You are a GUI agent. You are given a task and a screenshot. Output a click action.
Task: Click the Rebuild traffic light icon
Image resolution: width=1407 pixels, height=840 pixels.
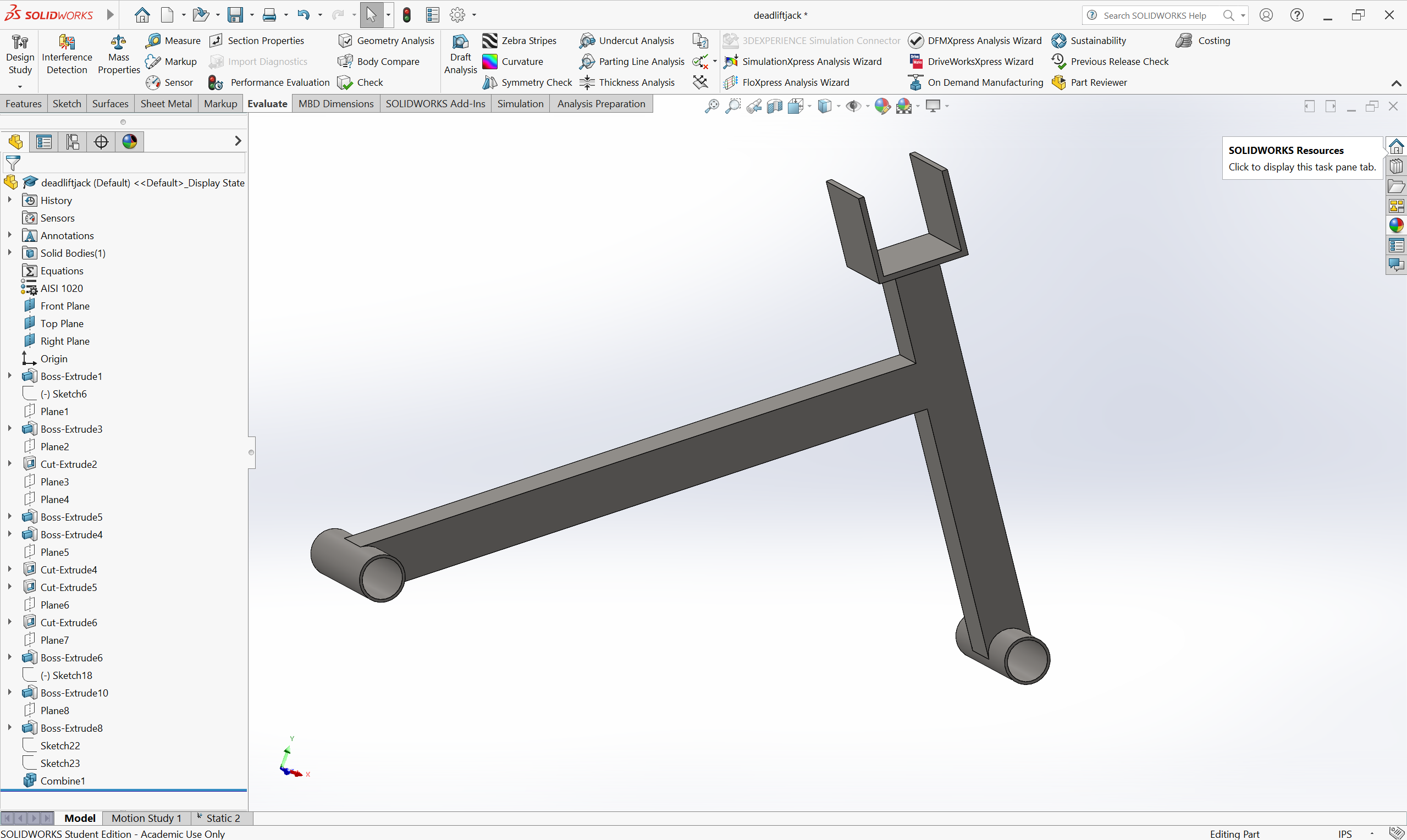pyautogui.click(x=406, y=15)
